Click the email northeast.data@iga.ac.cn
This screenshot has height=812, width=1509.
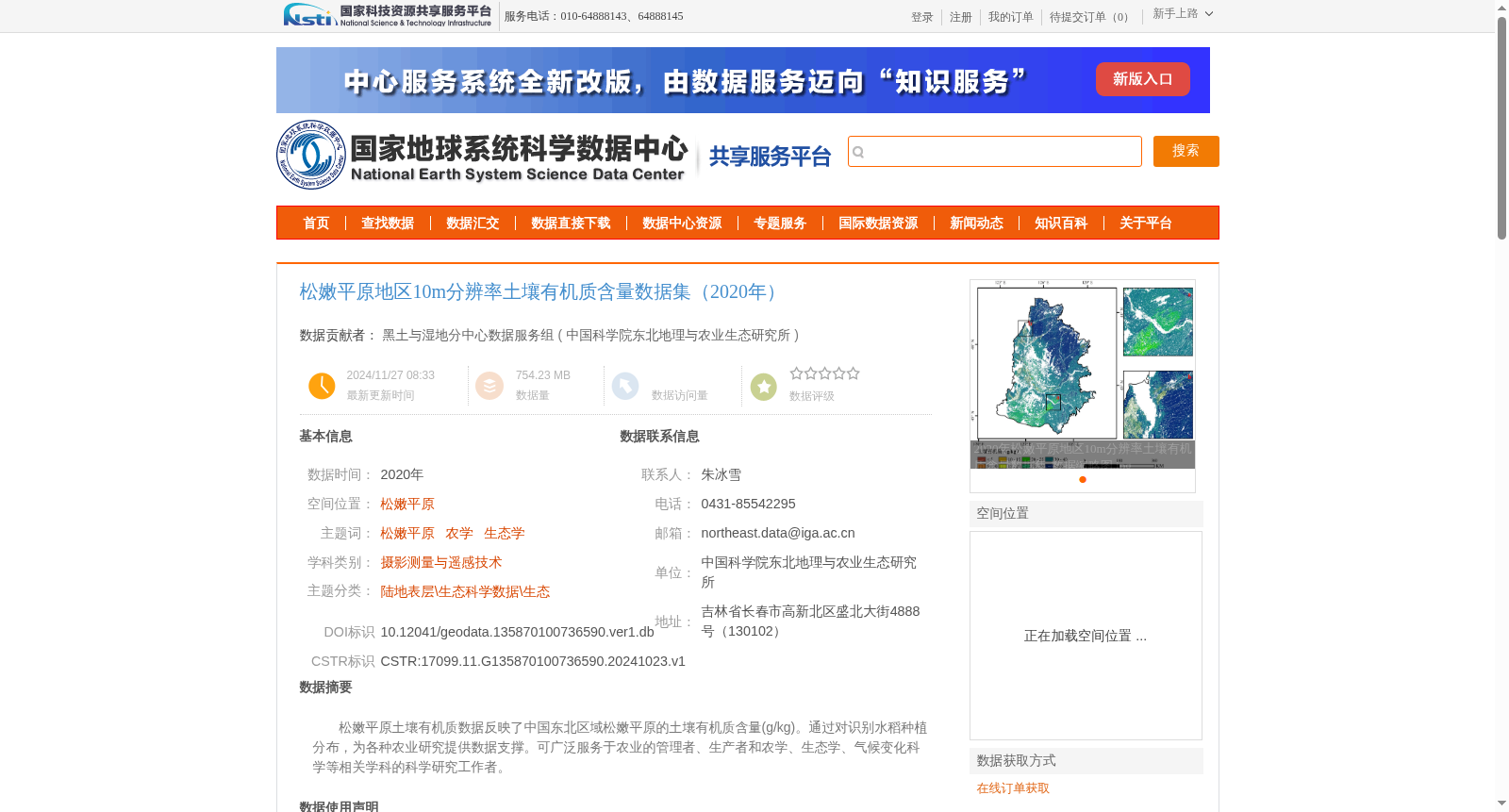pos(778,533)
